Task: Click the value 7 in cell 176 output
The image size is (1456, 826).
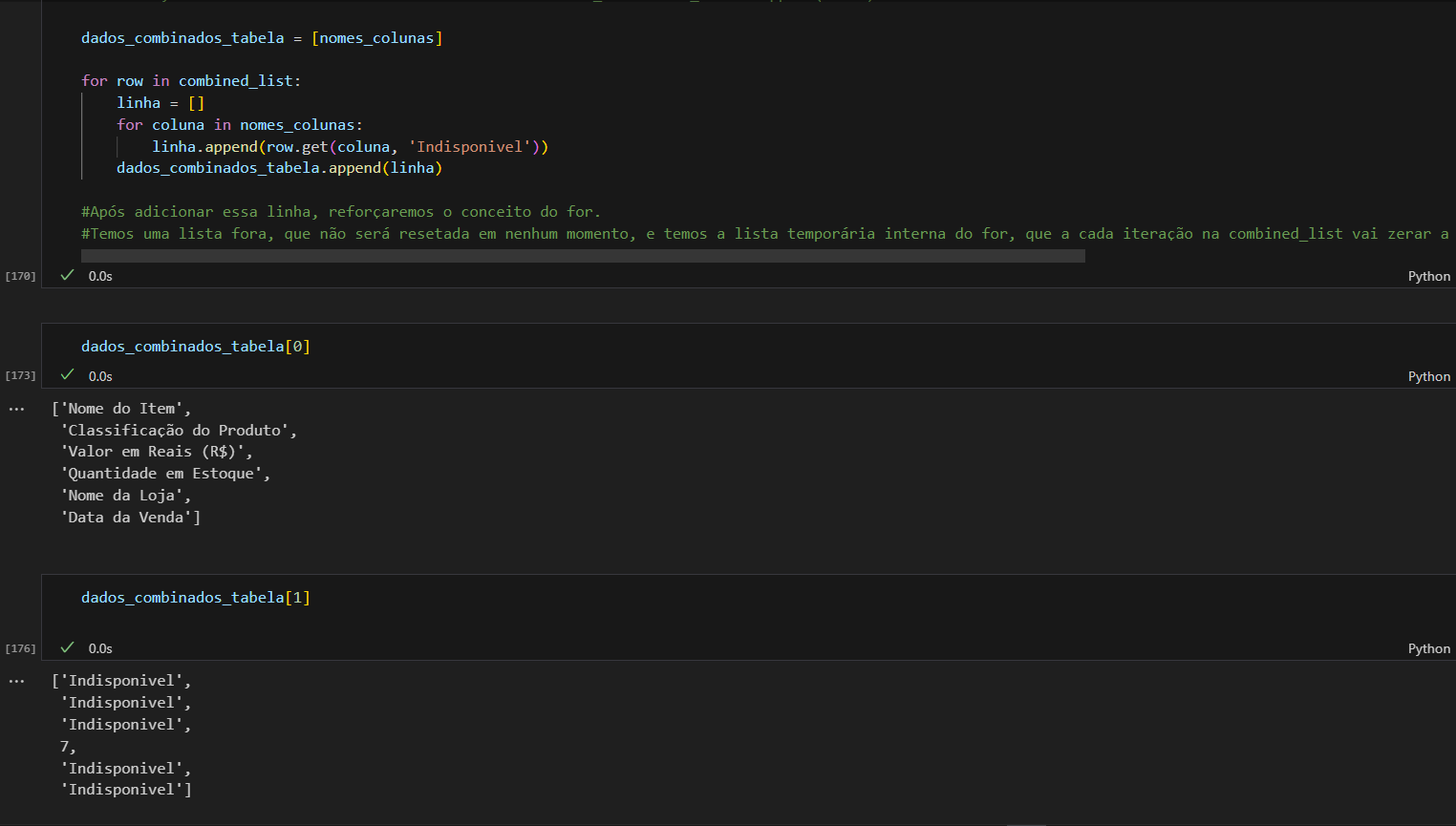Action: [x=65, y=747]
